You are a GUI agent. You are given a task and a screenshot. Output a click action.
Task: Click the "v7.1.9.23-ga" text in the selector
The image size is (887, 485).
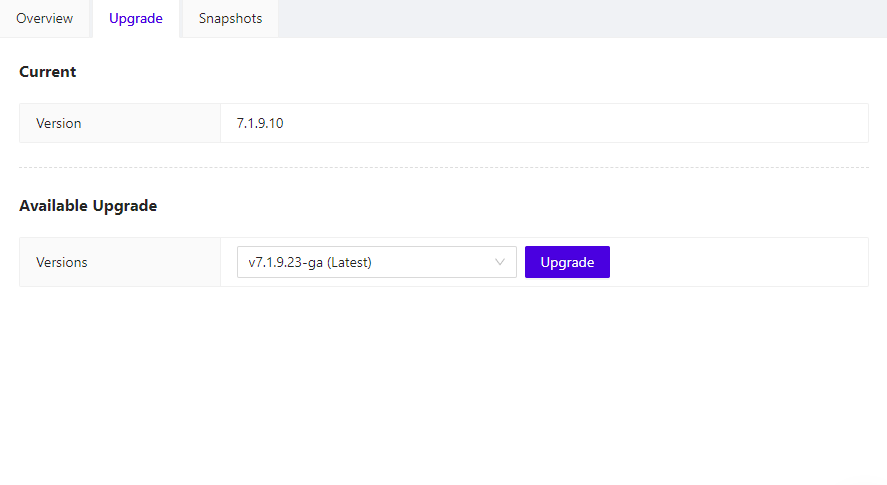pyautogui.click(x=286, y=263)
